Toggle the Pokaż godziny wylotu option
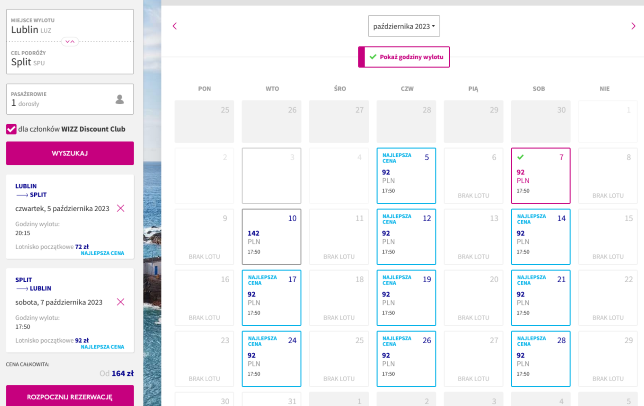This screenshot has width=644, height=406. (x=404, y=57)
